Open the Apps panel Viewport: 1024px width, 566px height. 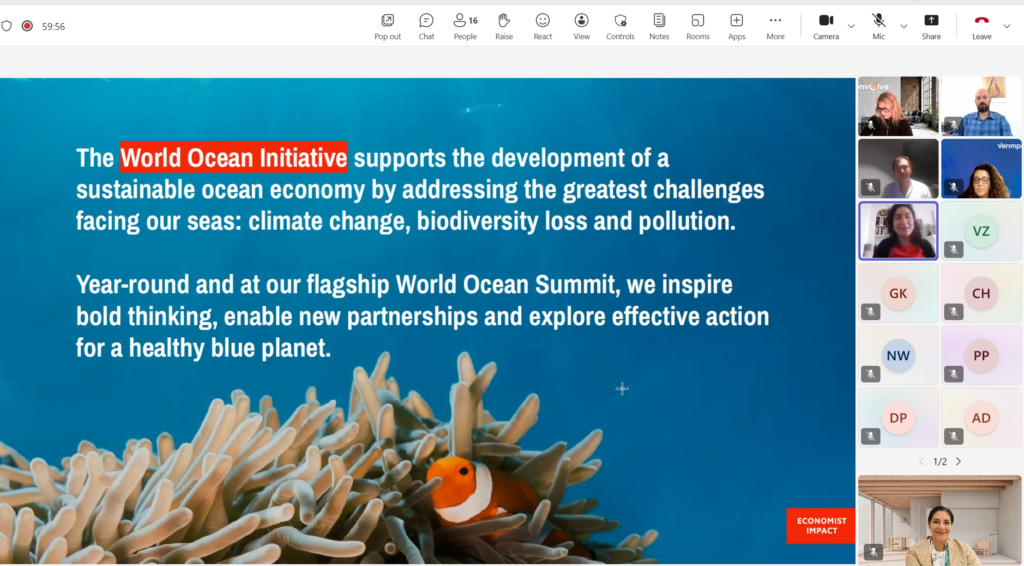pos(737,26)
